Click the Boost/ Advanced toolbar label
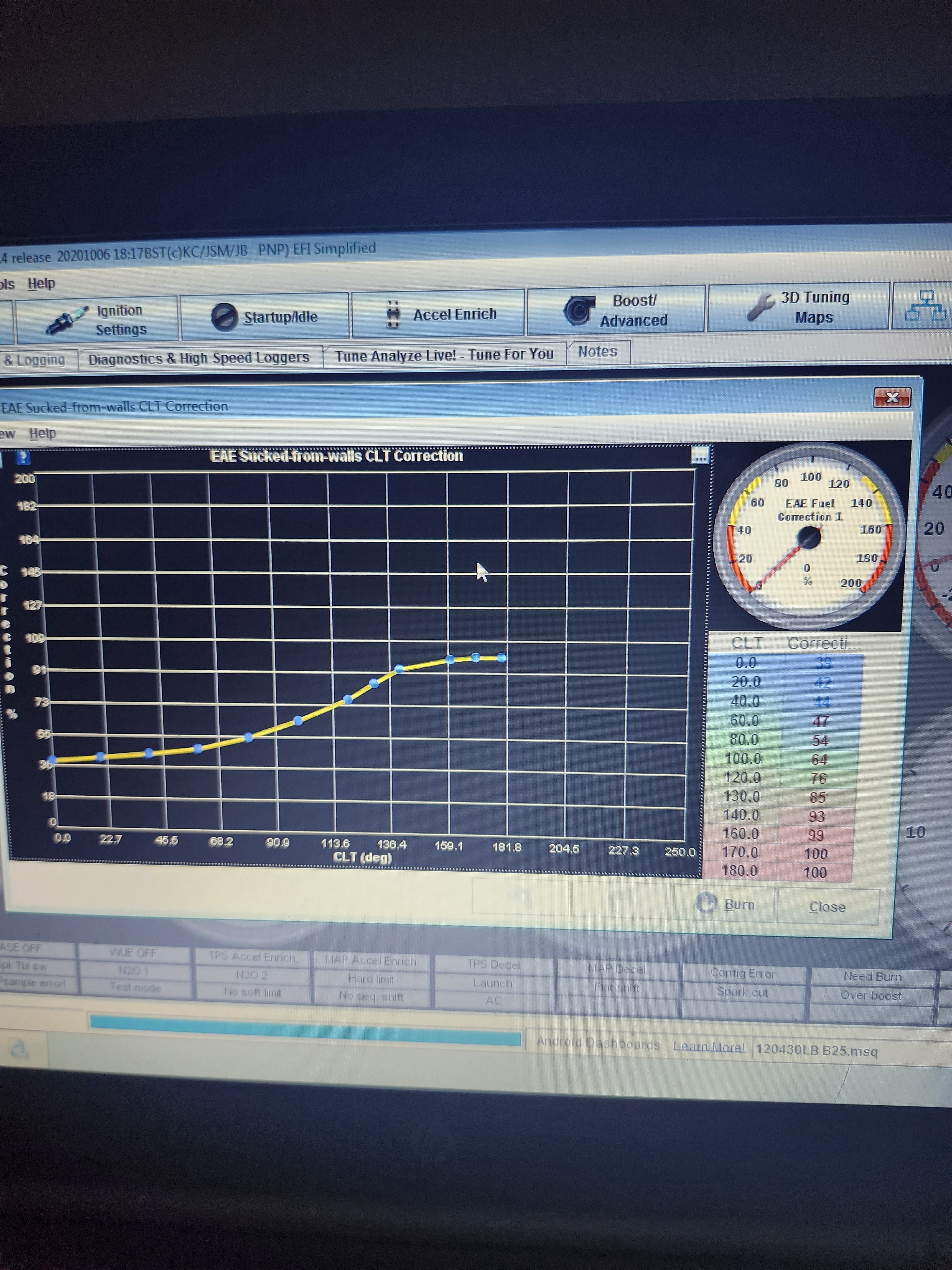 pyautogui.click(x=633, y=311)
